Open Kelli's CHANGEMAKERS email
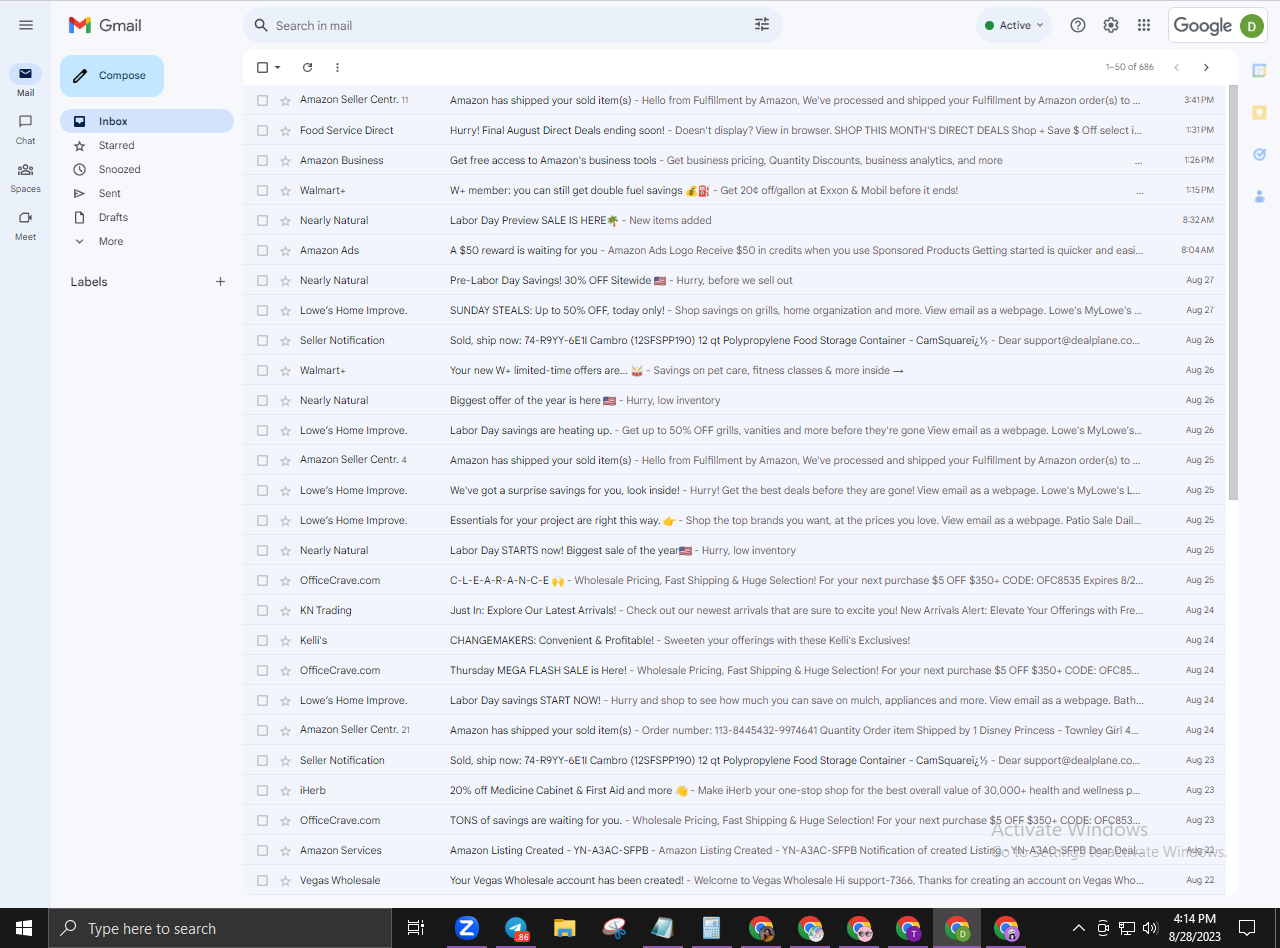 [x=735, y=640]
